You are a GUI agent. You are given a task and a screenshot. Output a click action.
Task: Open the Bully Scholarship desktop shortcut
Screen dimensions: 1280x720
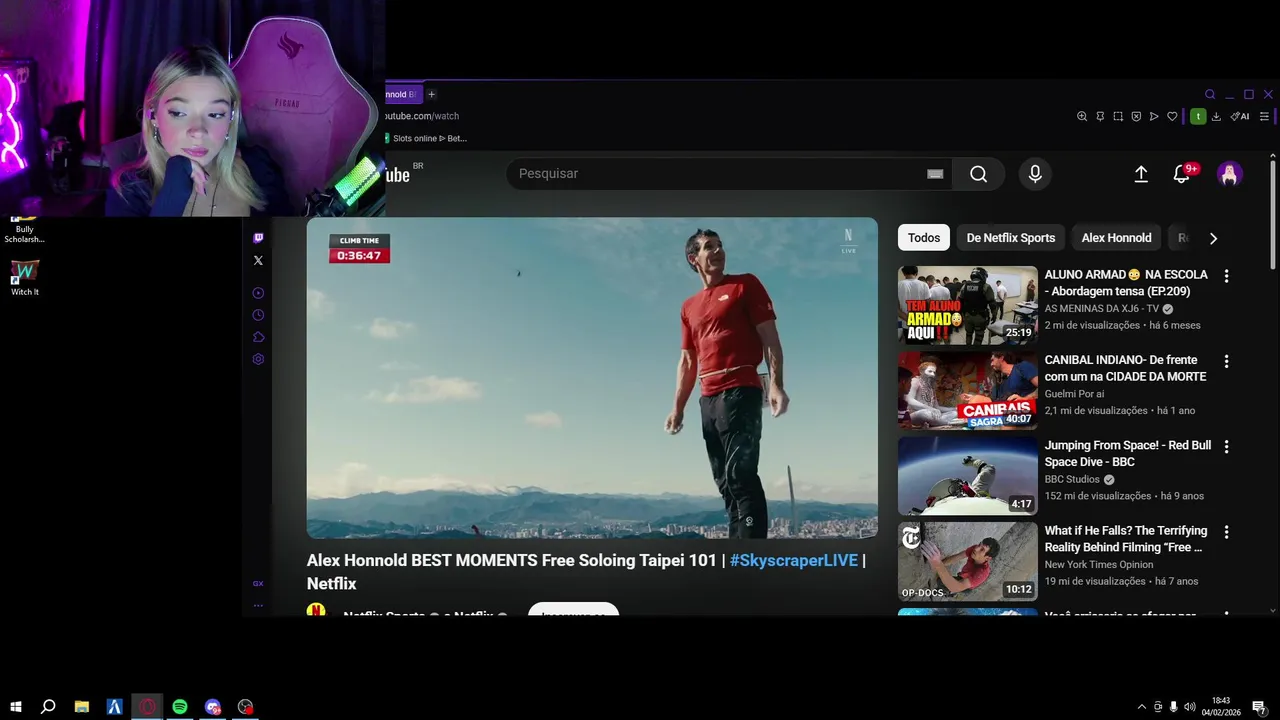[x=24, y=231]
